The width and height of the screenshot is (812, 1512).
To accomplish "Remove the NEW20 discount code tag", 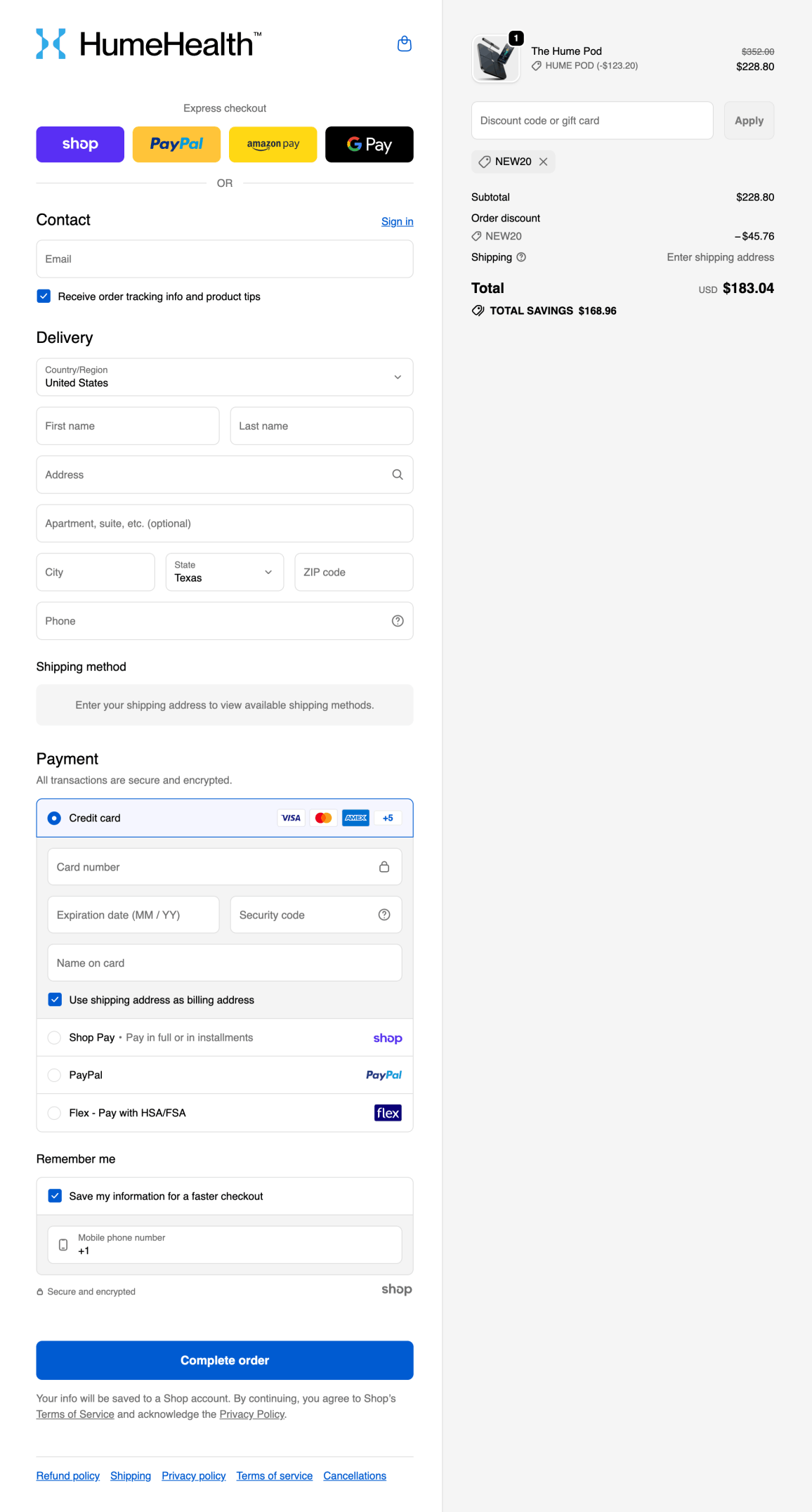I will pyautogui.click(x=544, y=162).
